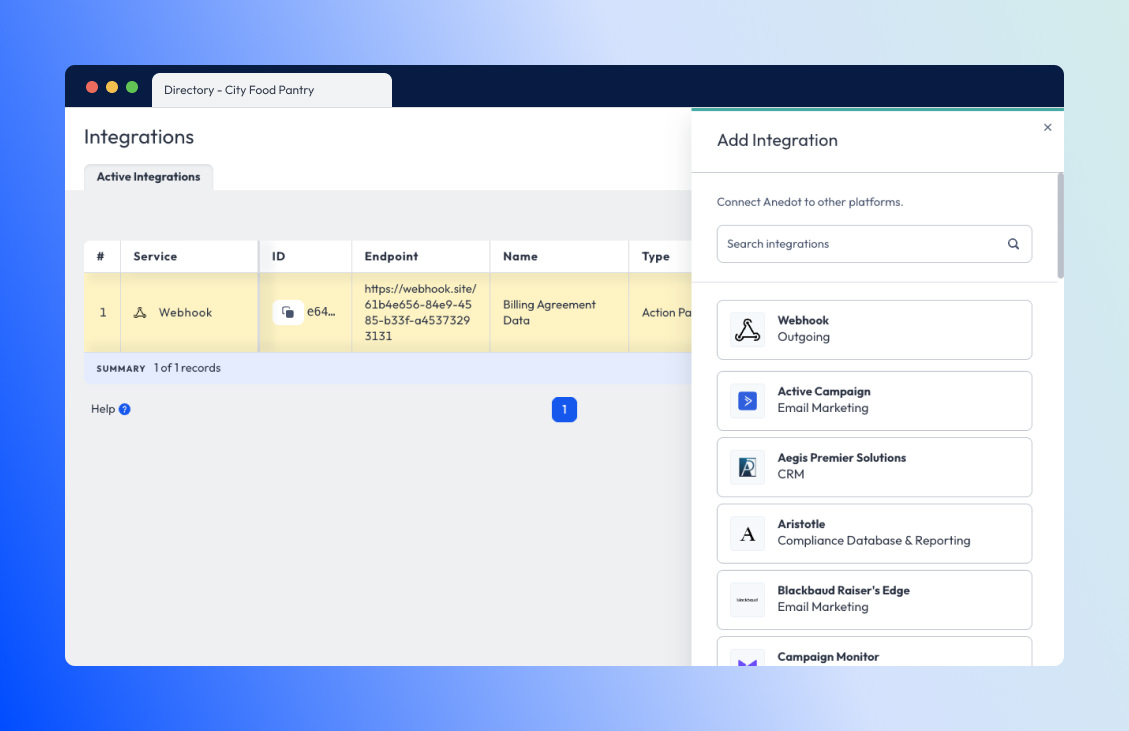Click the Campaign Monitor butterfly logo

747,662
